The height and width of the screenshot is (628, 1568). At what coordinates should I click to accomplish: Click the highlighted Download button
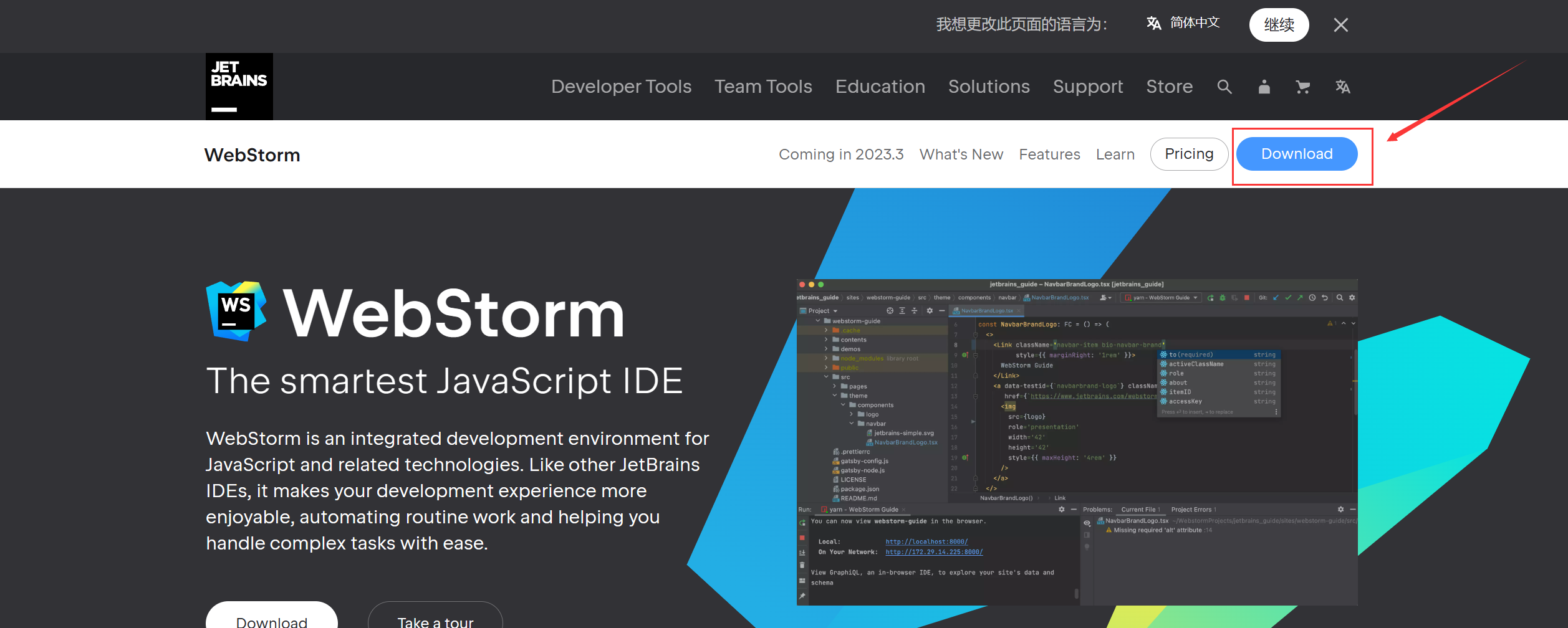click(1297, 154)
